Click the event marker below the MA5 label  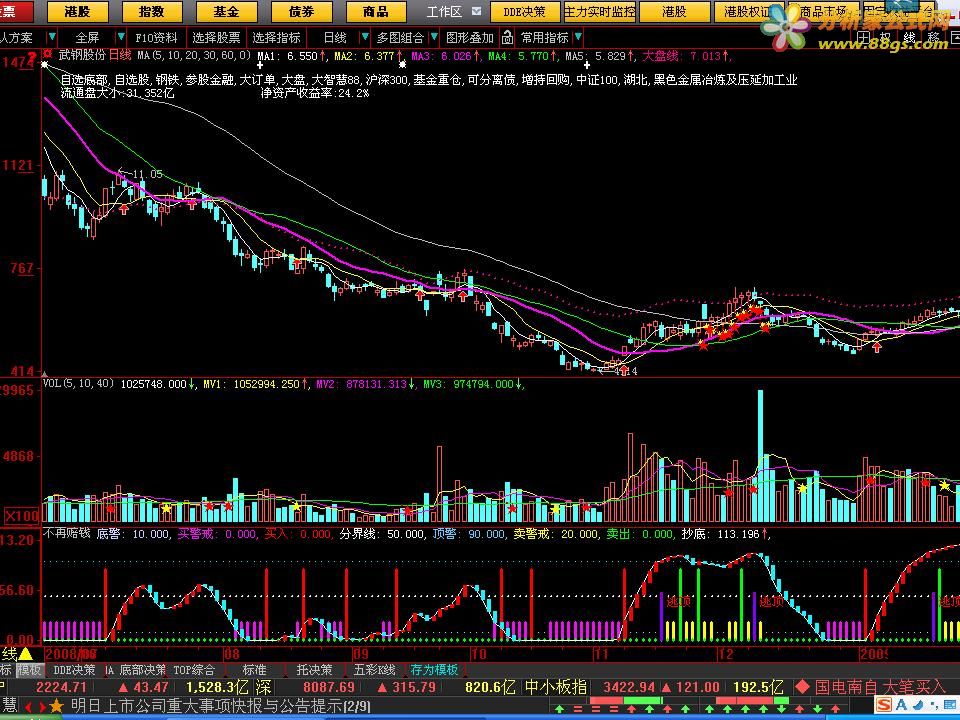587,65
